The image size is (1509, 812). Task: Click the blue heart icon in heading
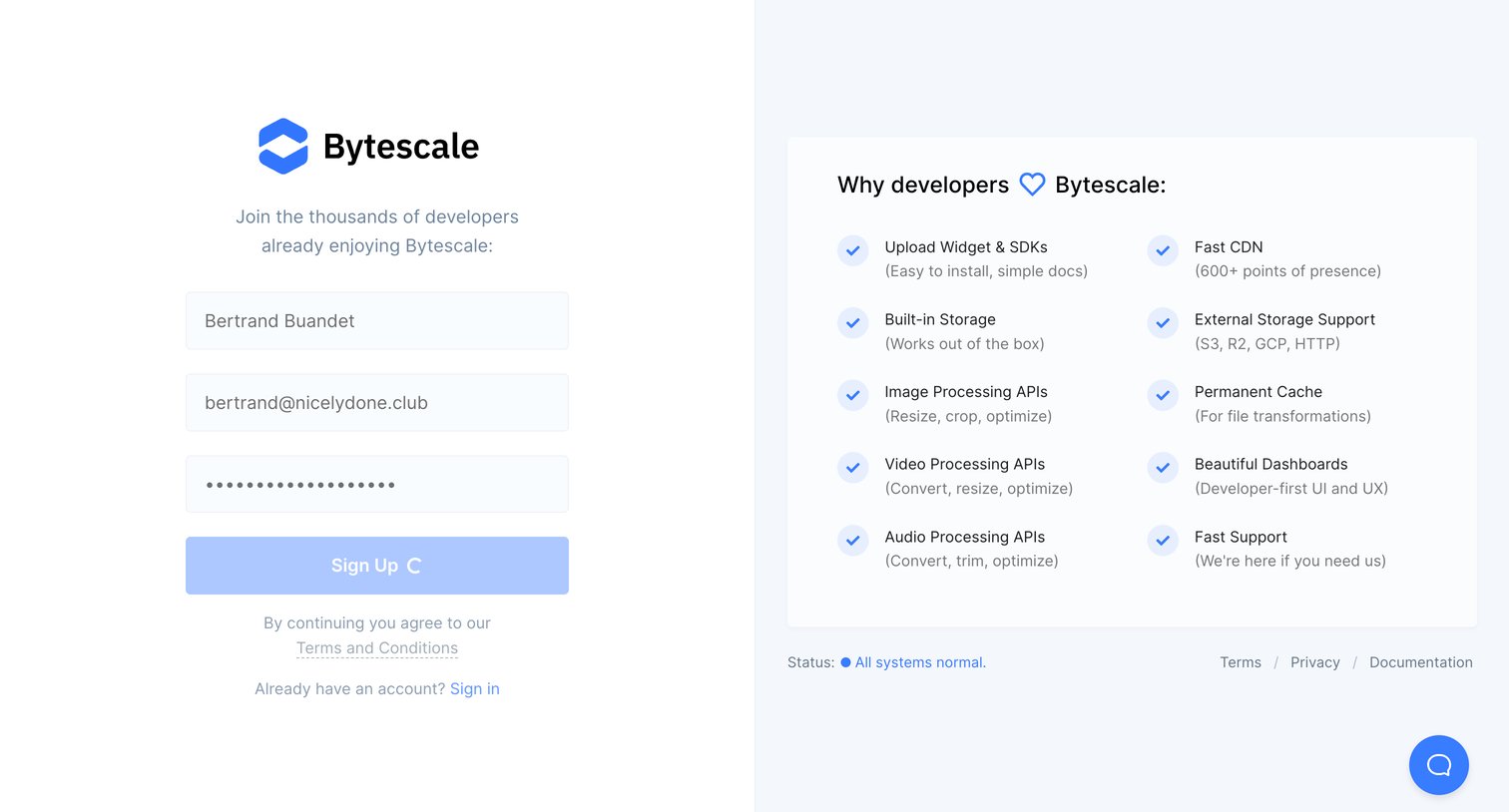1032,185
